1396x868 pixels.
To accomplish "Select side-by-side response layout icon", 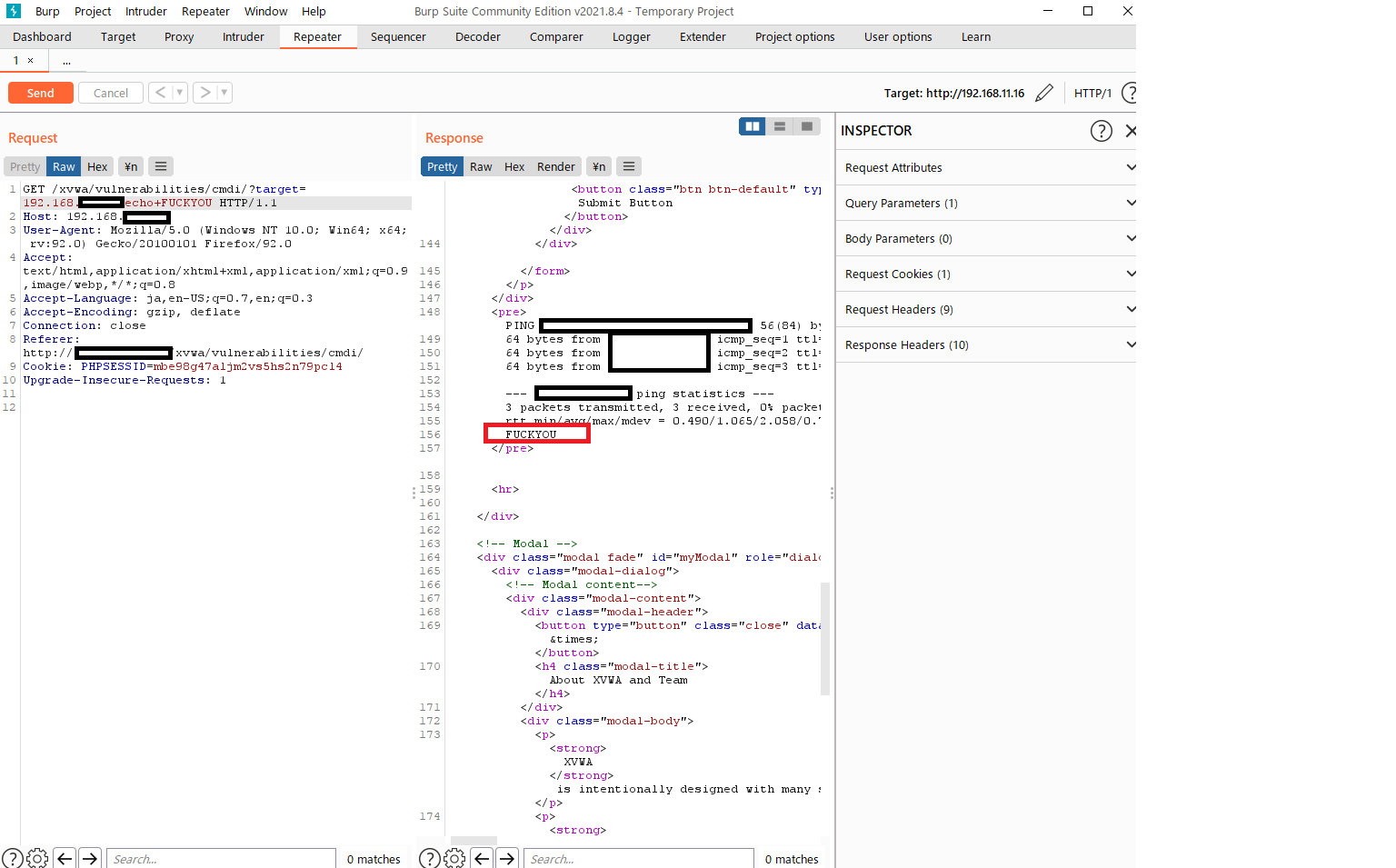I will (x=753, y=126).
